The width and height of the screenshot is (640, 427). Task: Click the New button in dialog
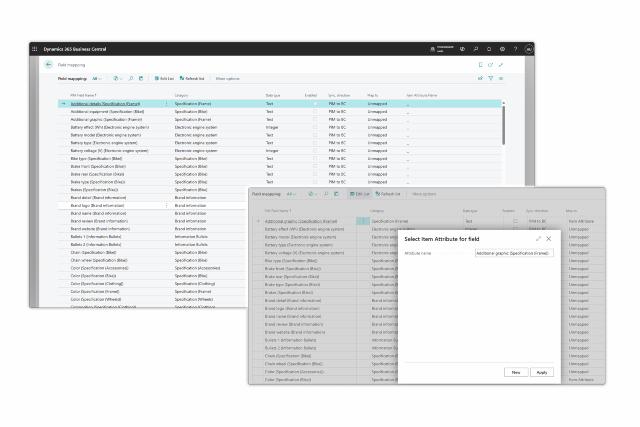516,372
